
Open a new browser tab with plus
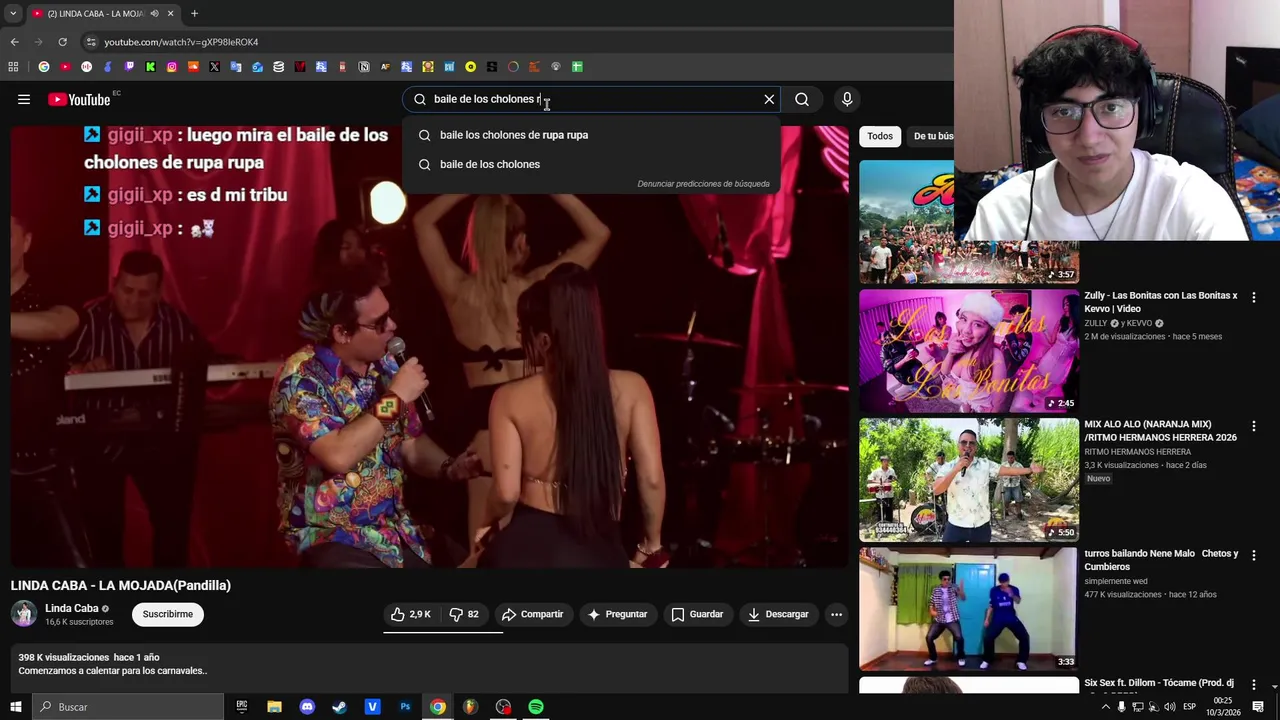(x=194, y=13)
